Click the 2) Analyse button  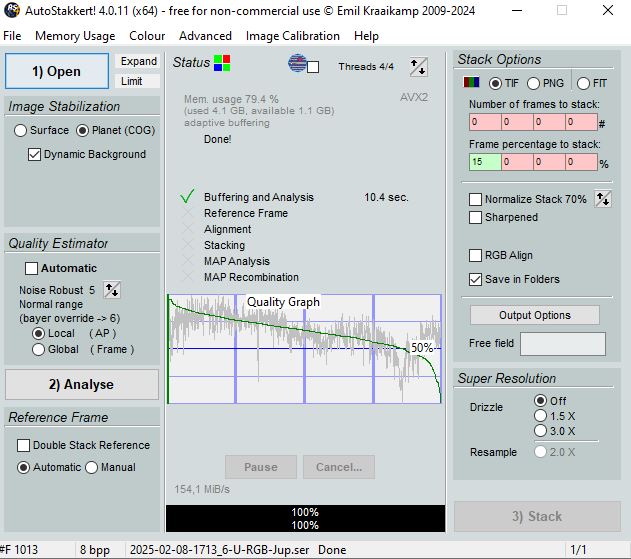pos(82,384)
